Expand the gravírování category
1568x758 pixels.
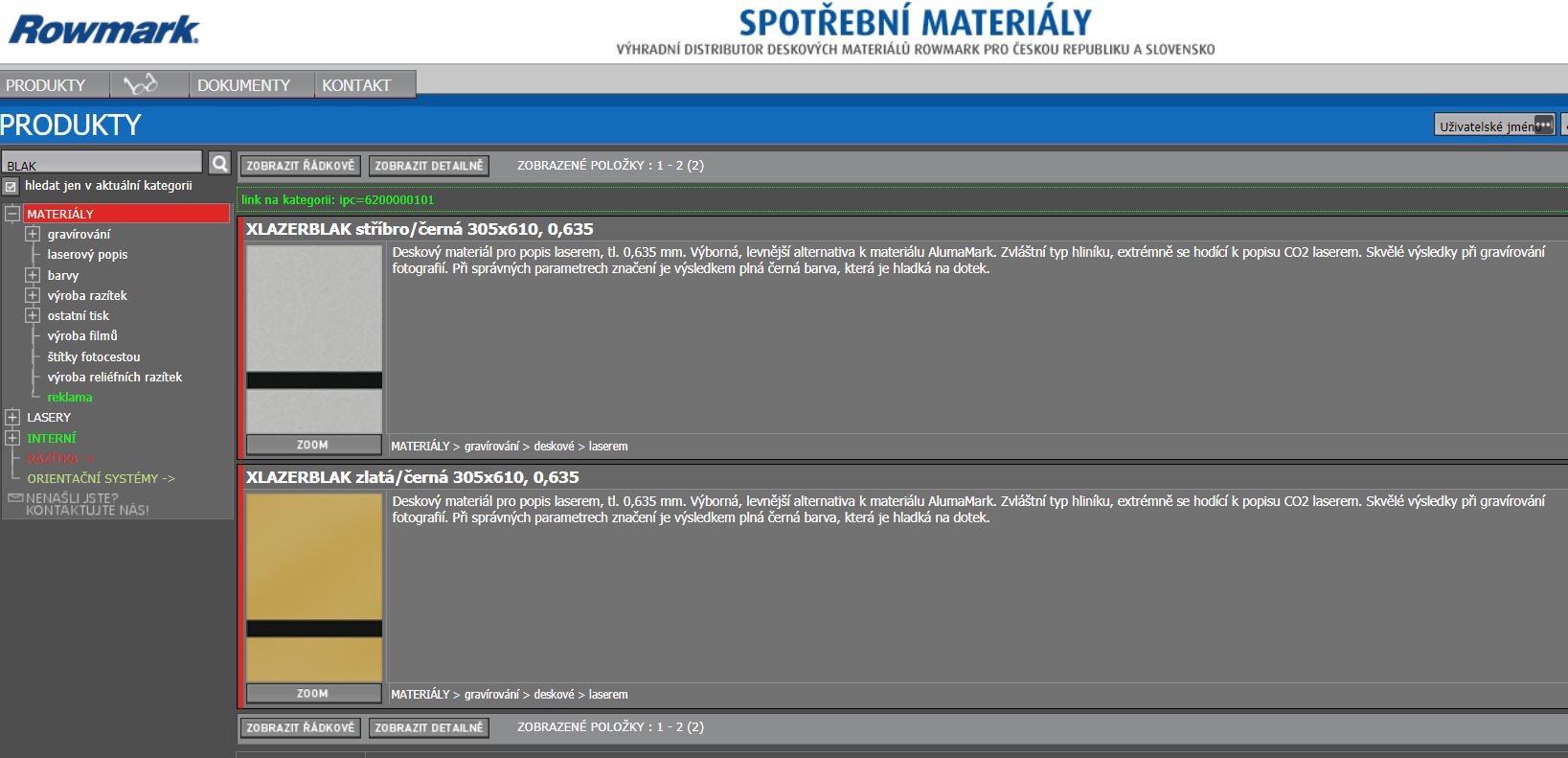point(33,234)
